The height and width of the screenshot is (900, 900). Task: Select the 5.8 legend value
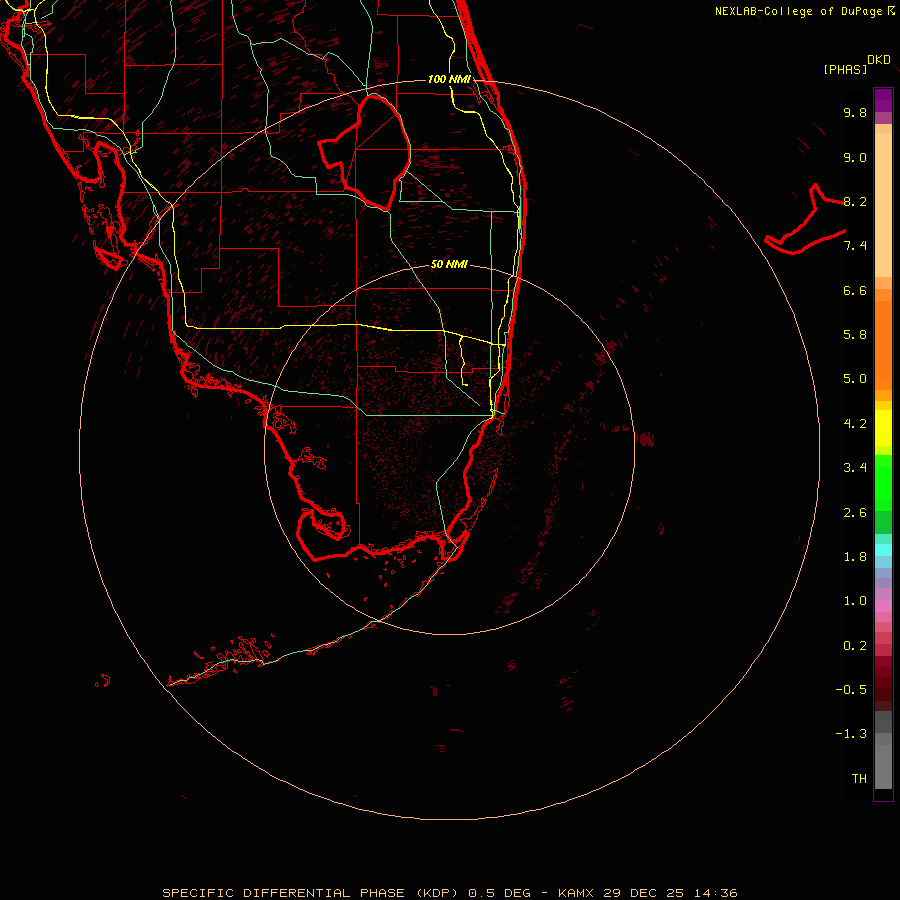click(855, 335)
